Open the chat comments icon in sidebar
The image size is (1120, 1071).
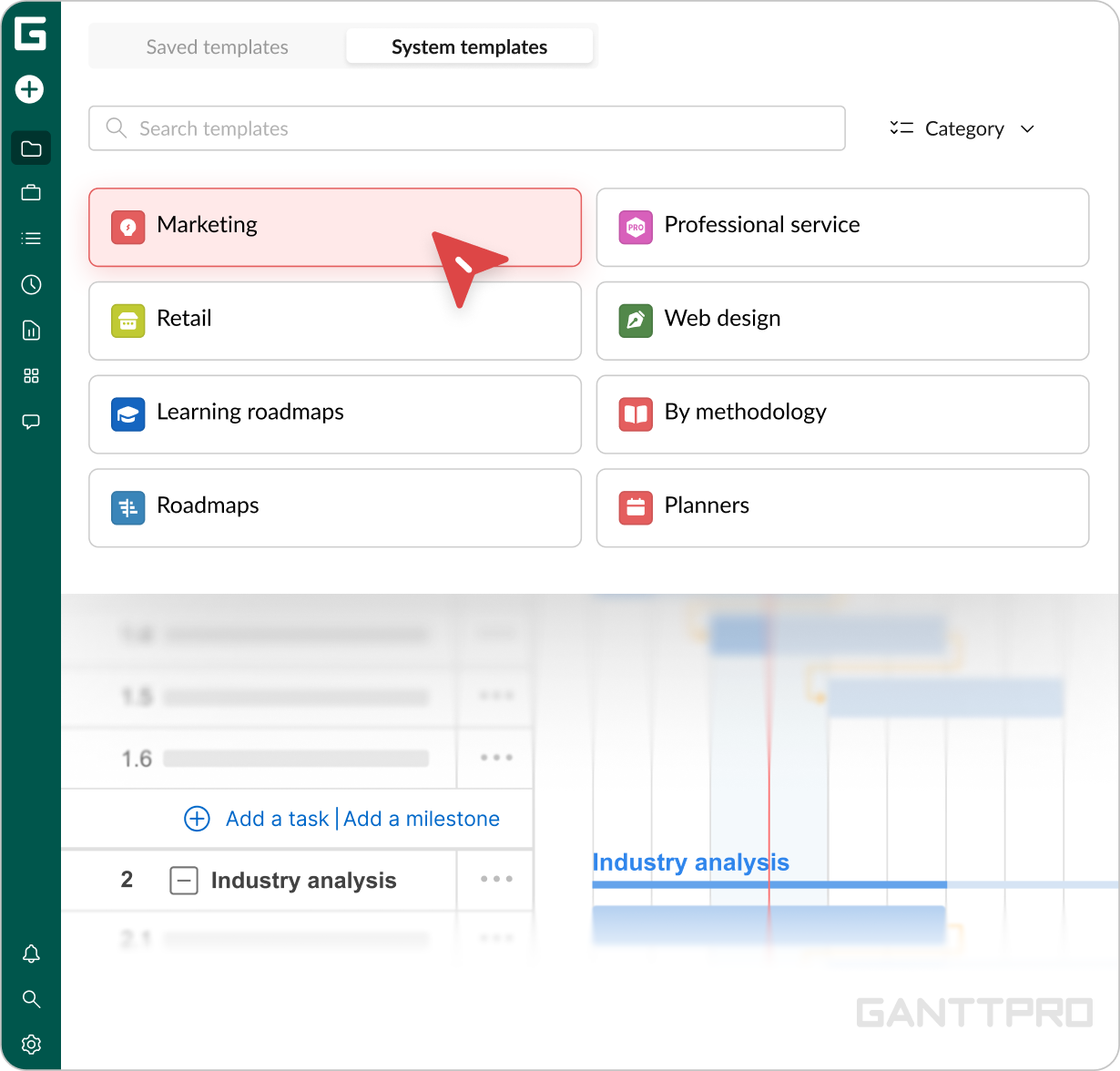[31, 422]
